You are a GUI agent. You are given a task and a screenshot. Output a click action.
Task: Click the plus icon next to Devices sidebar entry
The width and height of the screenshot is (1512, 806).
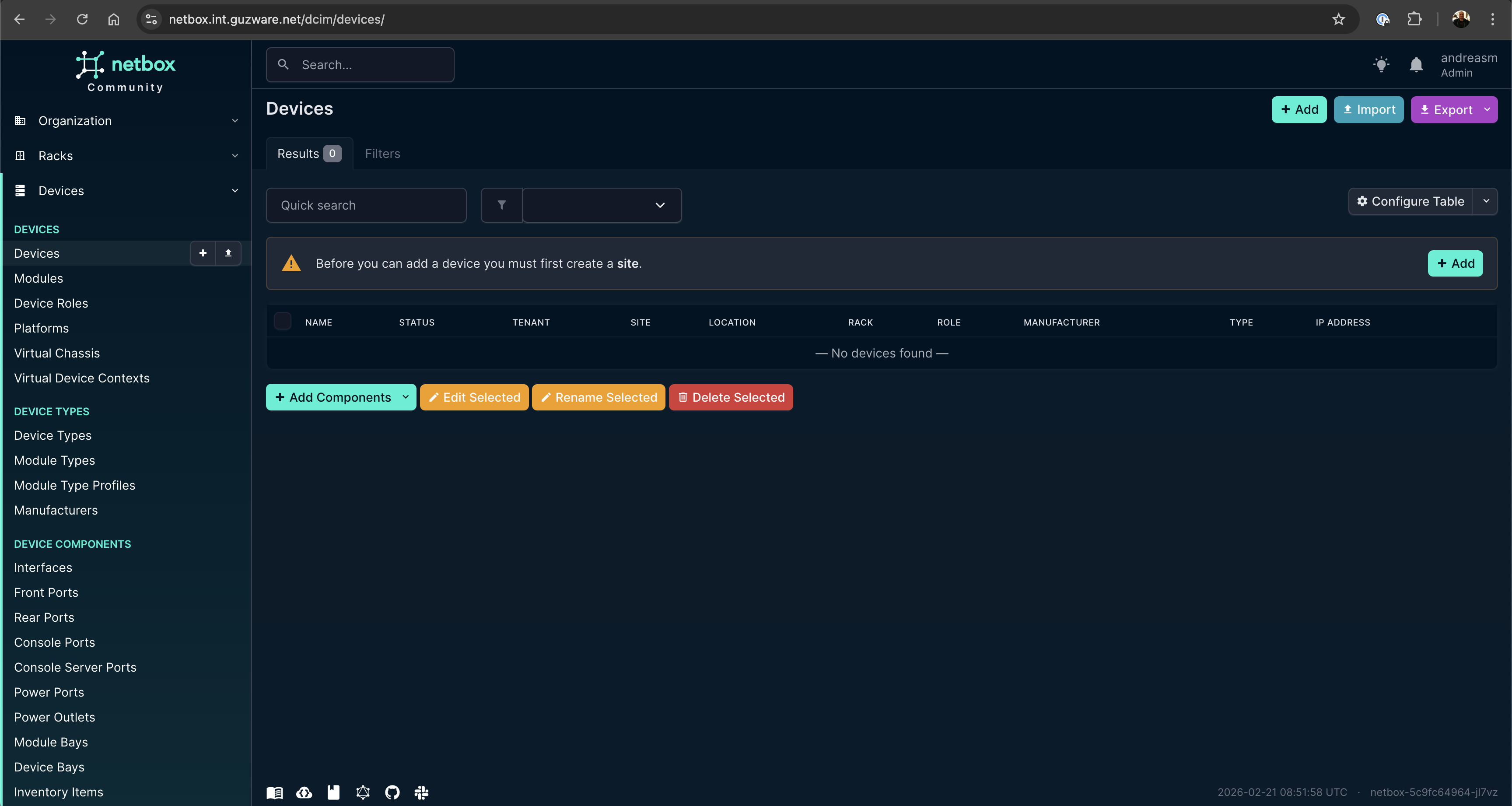[x=203, y=253]
